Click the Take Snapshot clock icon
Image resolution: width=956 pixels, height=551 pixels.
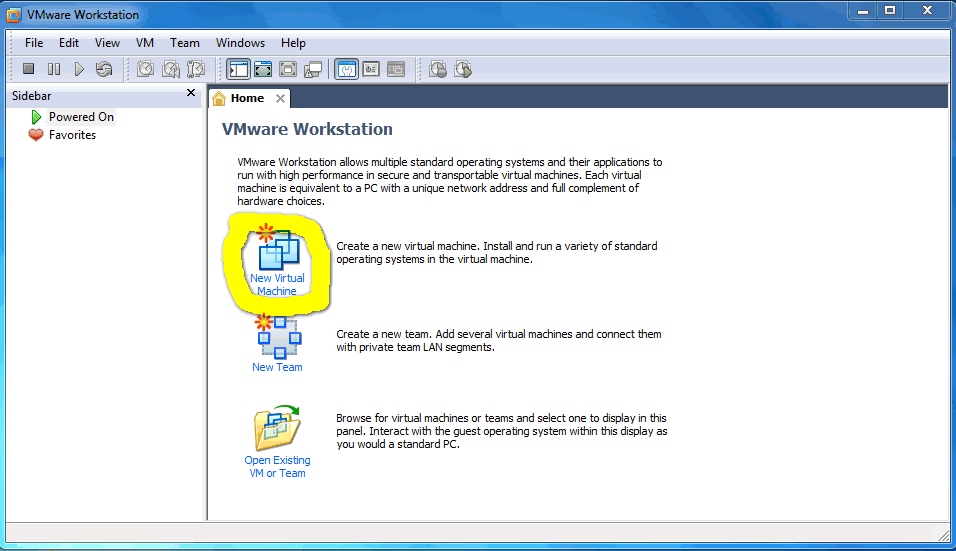coord(145,69)
